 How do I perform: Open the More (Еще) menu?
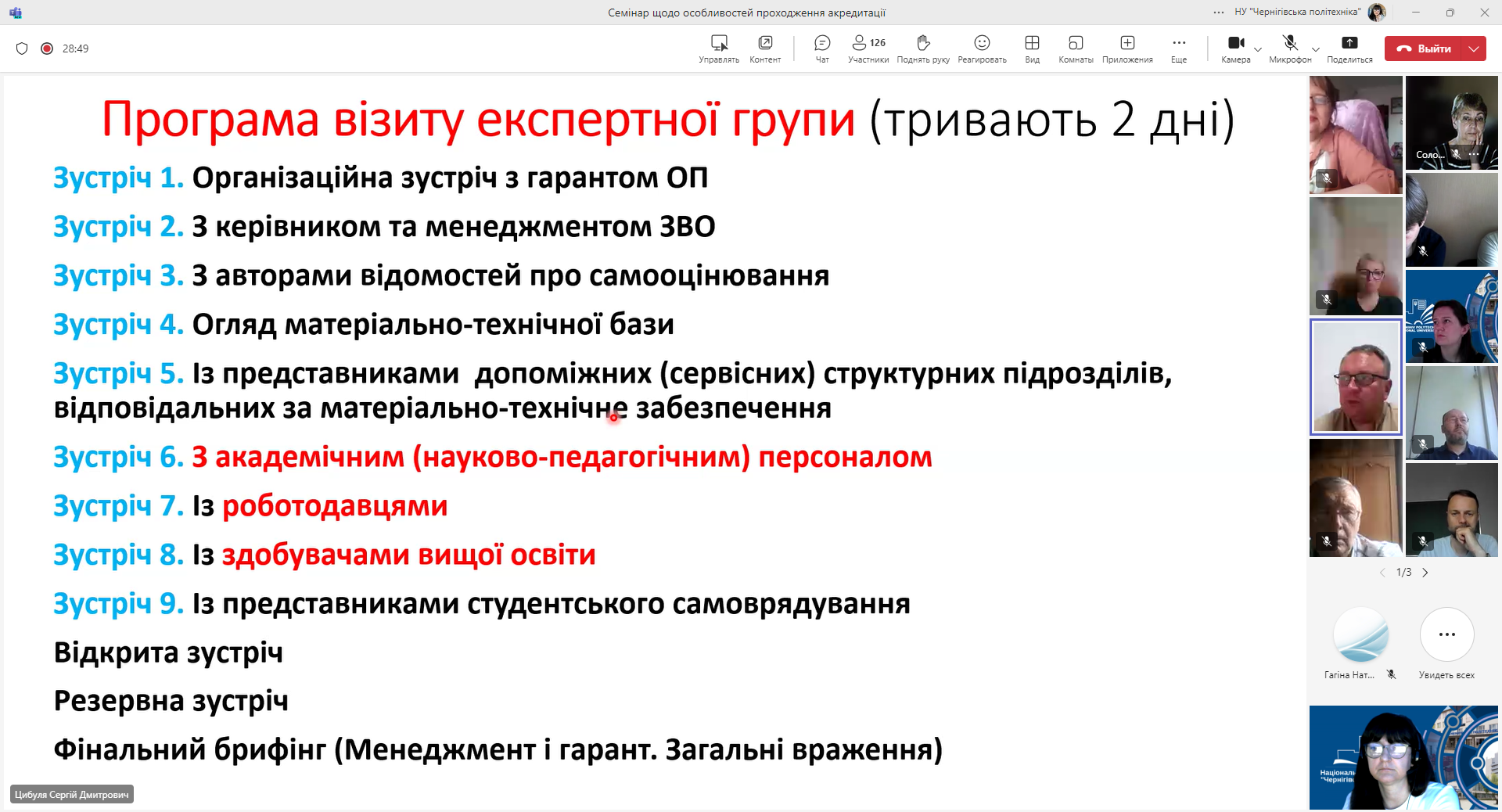point(1179,48)
